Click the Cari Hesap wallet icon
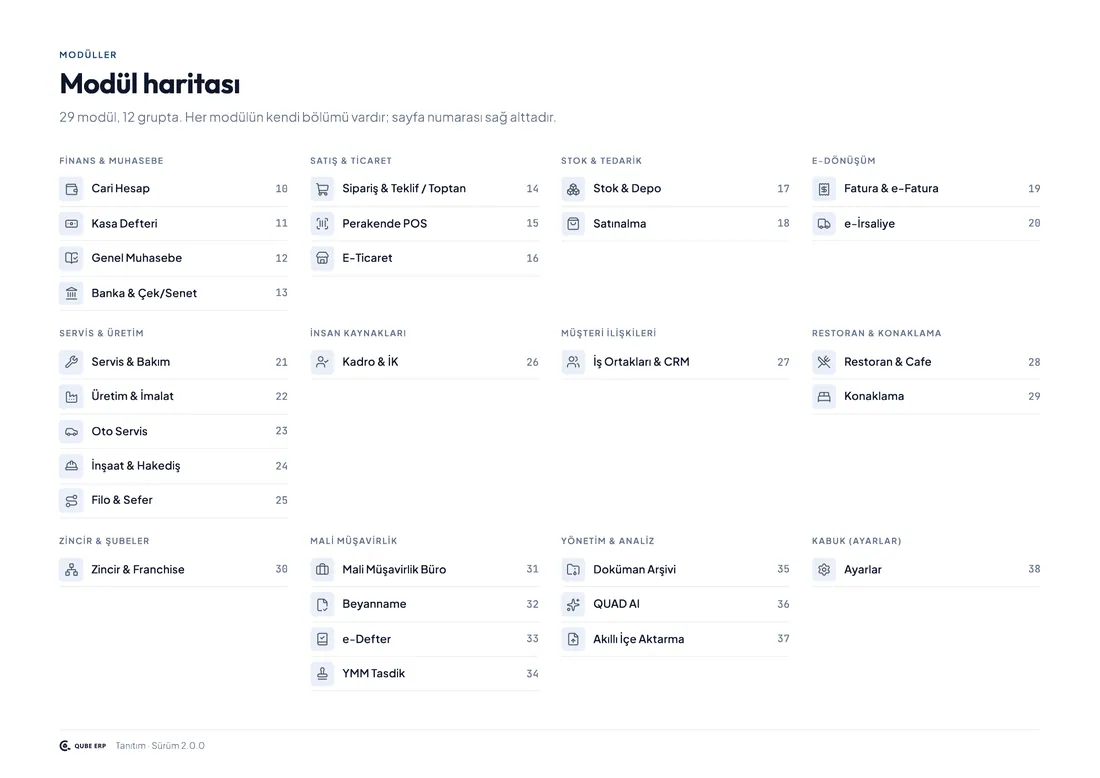The width and height of the screenshot is (1100, 778). pyautogui.click(x=72, y=189)
